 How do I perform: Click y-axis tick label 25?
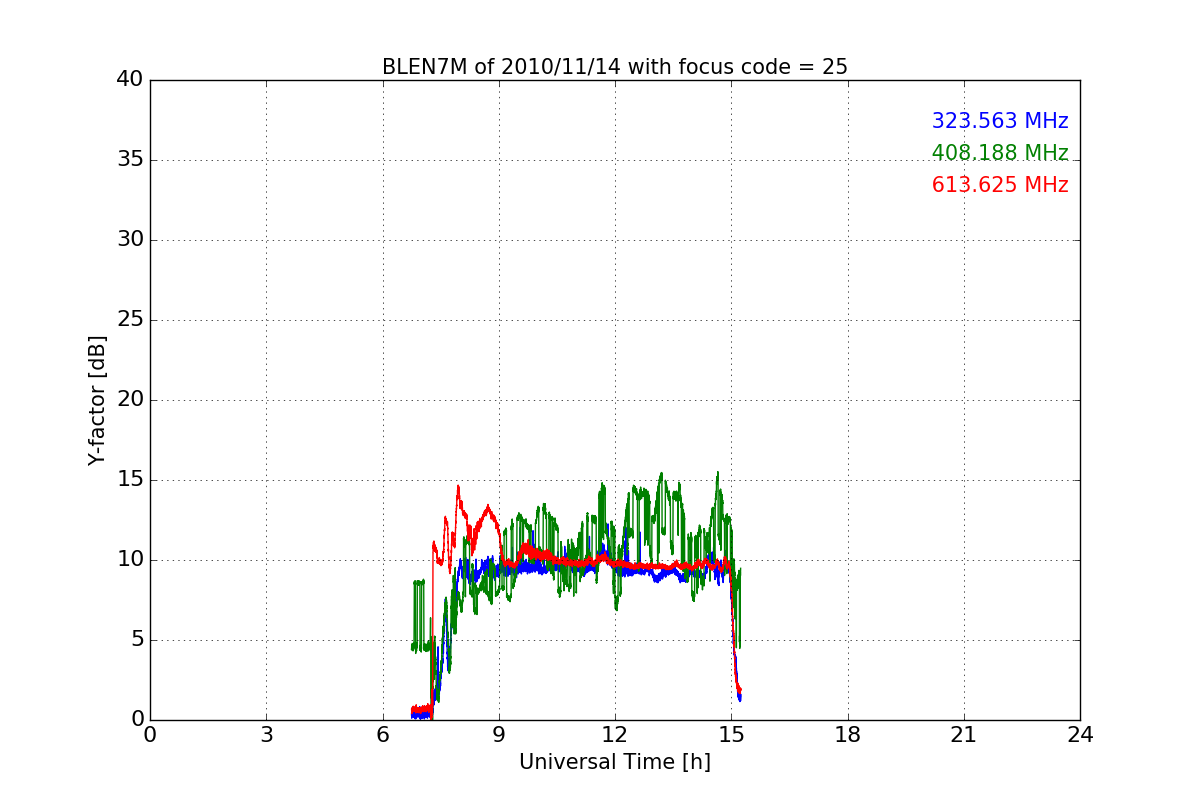point(130,320)
